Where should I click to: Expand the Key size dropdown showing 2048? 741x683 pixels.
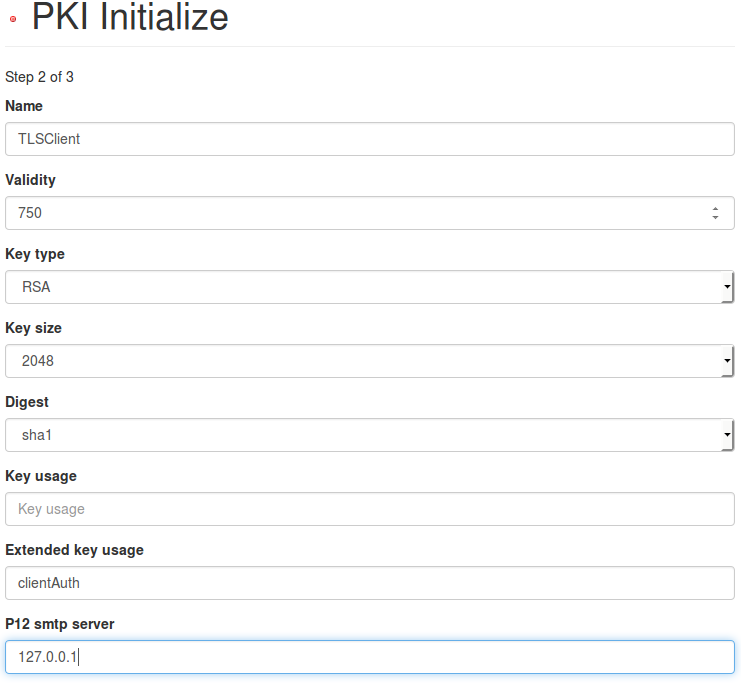(x=370, y=361)
